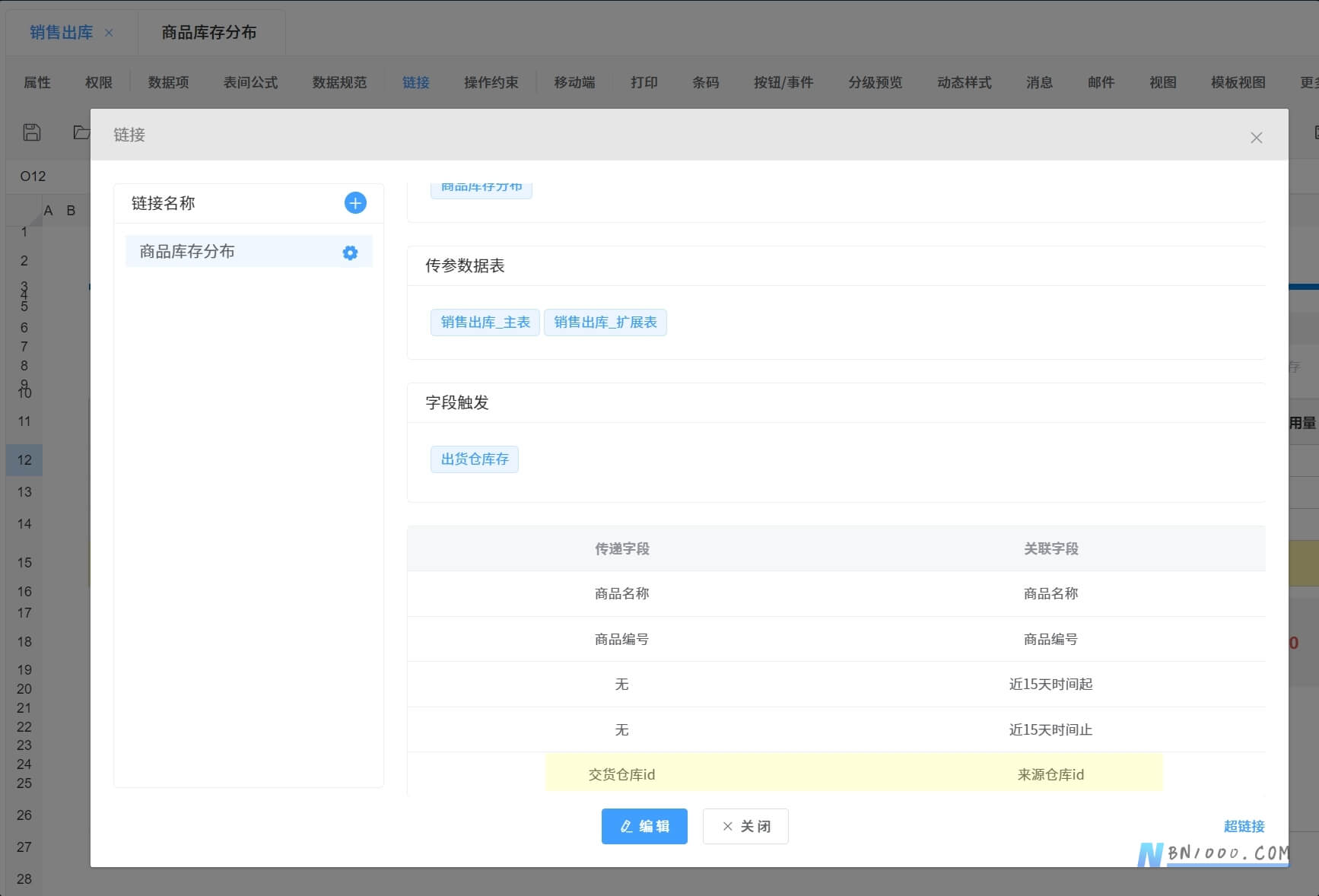Open the 操作约束 menu

pyautogui.click(x=491, y=82)
